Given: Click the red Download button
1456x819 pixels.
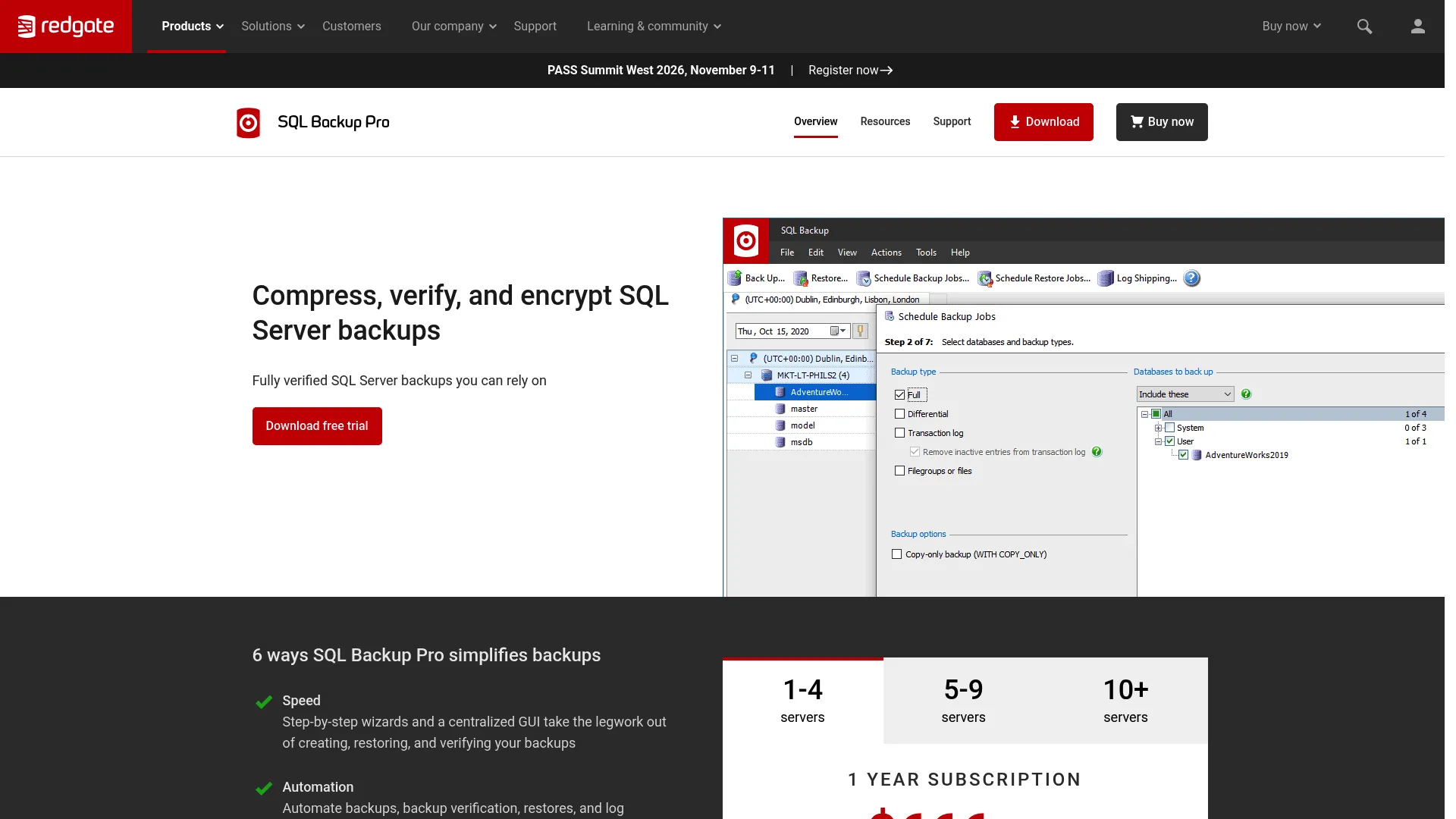Looking at the screenshot, I should (x=1043, y=122).
